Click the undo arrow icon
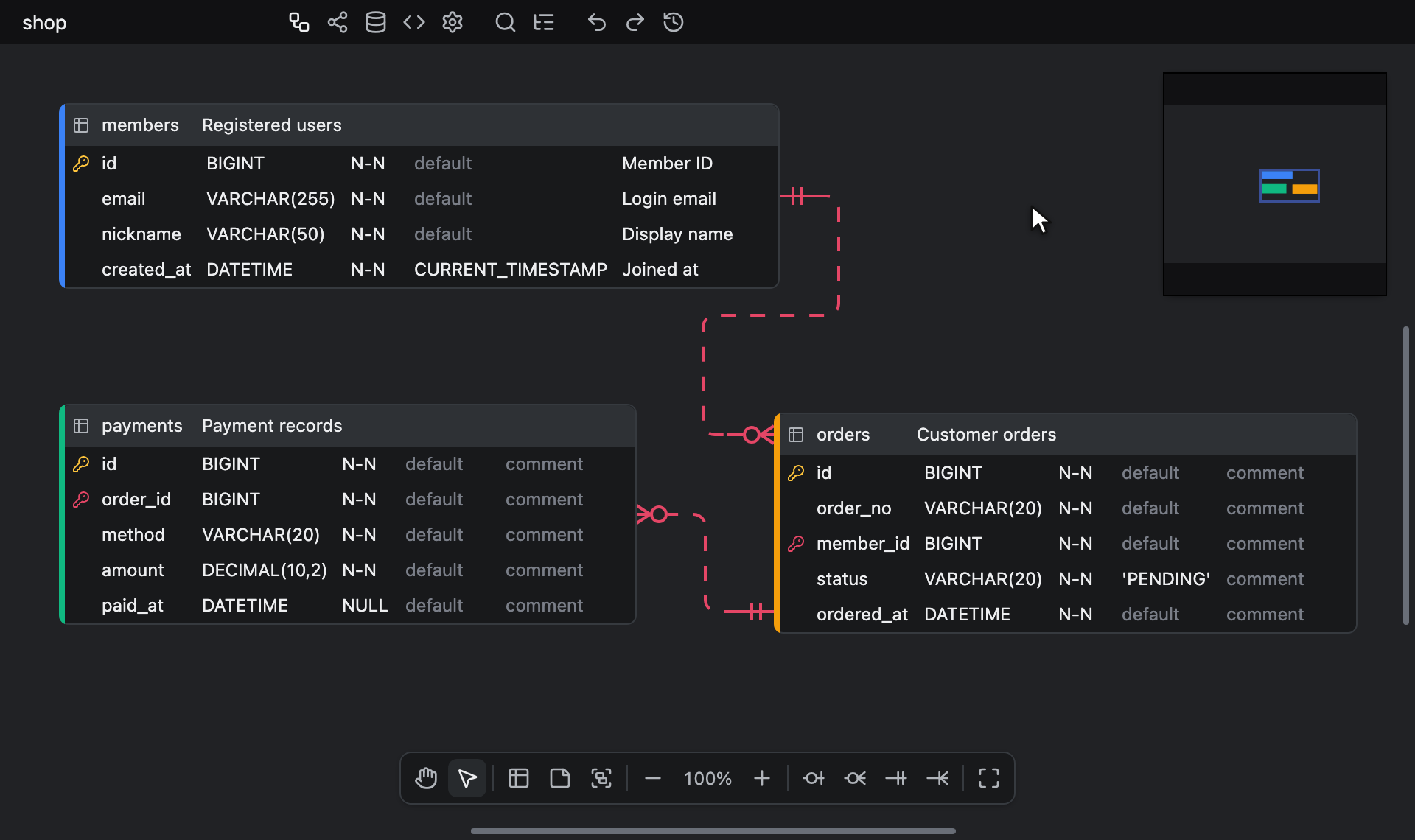Viewport: 1415px width, 840px height. 597,22
